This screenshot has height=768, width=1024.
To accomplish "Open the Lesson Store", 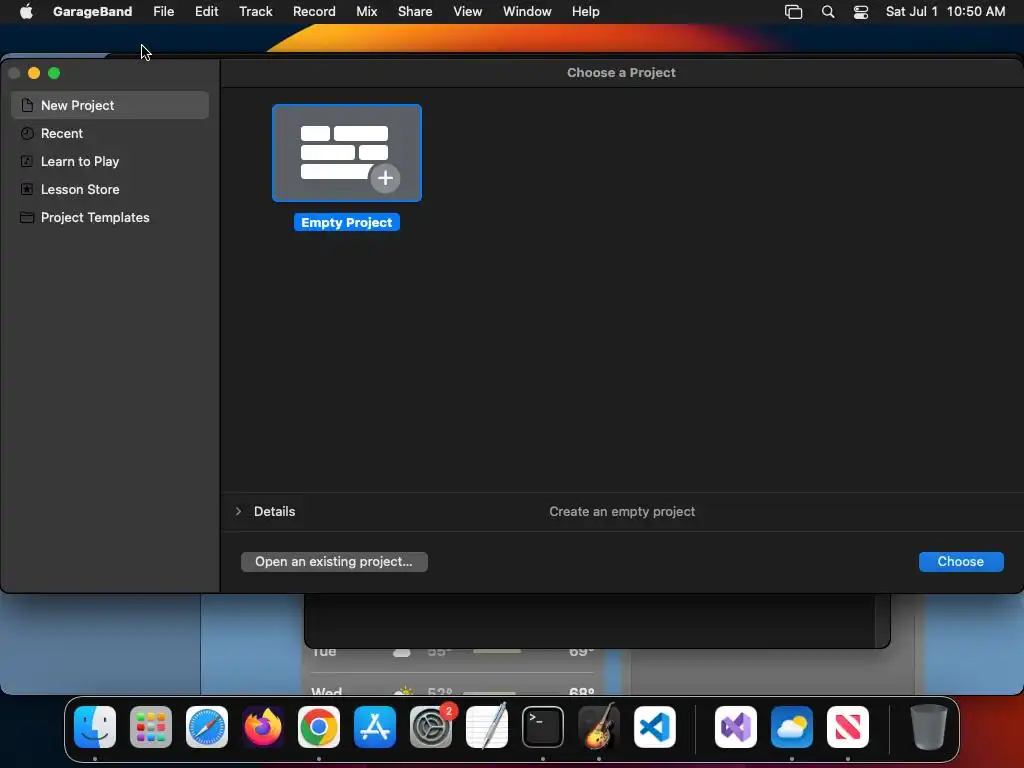I will (x=110, y=189).
